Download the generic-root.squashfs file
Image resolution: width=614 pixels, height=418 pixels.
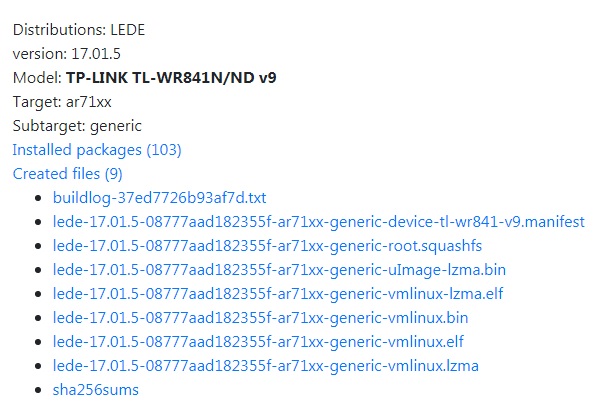pos(267,246)
